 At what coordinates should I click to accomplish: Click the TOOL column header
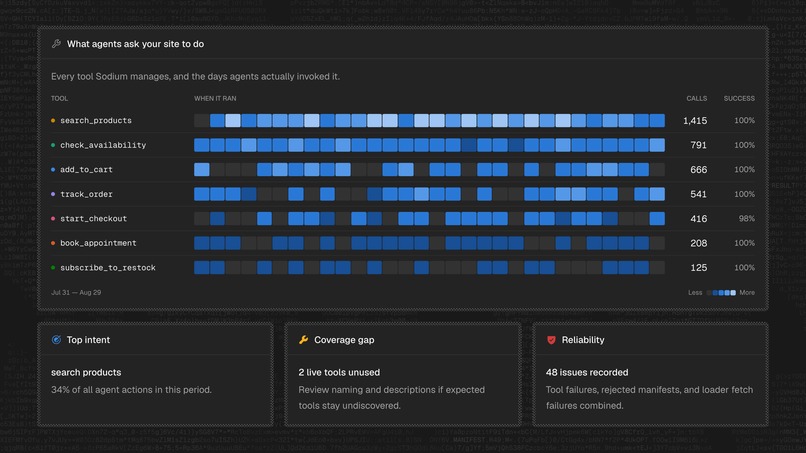pyautogui.click(x=59, y=98)
